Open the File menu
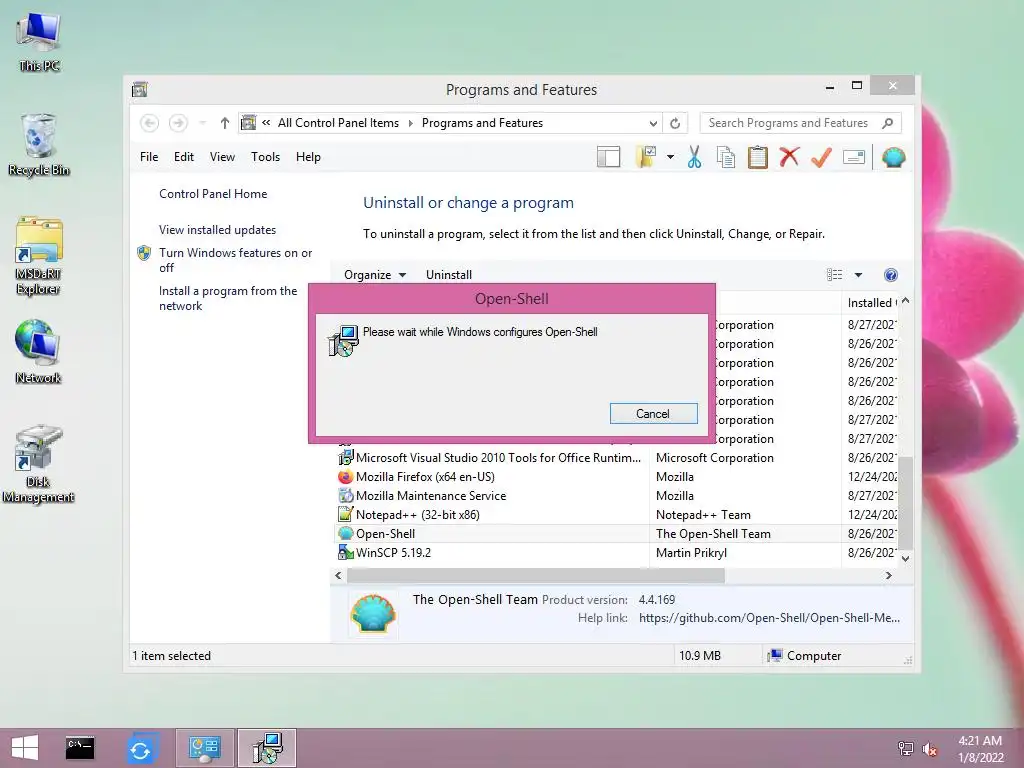The image size is (1024, 768). coord(149,157)
